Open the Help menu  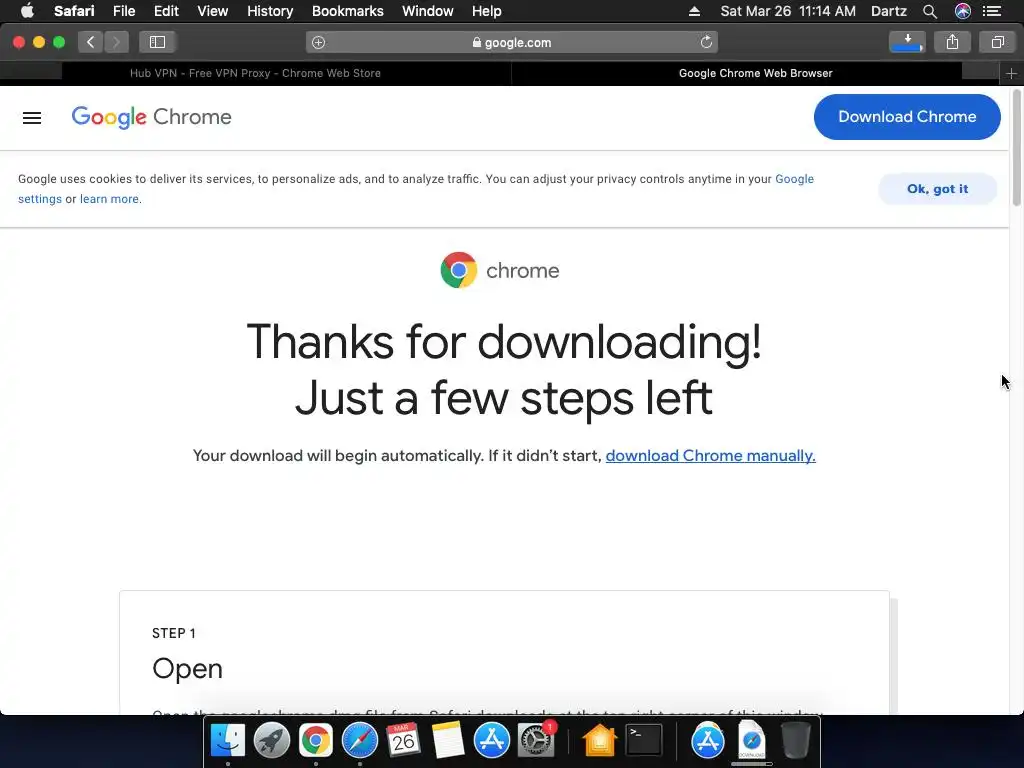coord(487,11)
